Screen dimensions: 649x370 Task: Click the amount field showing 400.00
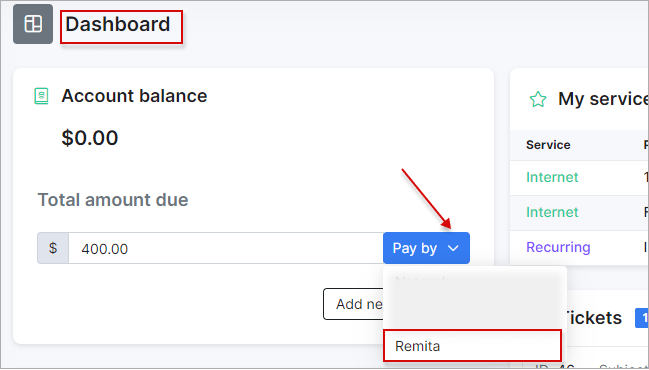tap(226, 248)
